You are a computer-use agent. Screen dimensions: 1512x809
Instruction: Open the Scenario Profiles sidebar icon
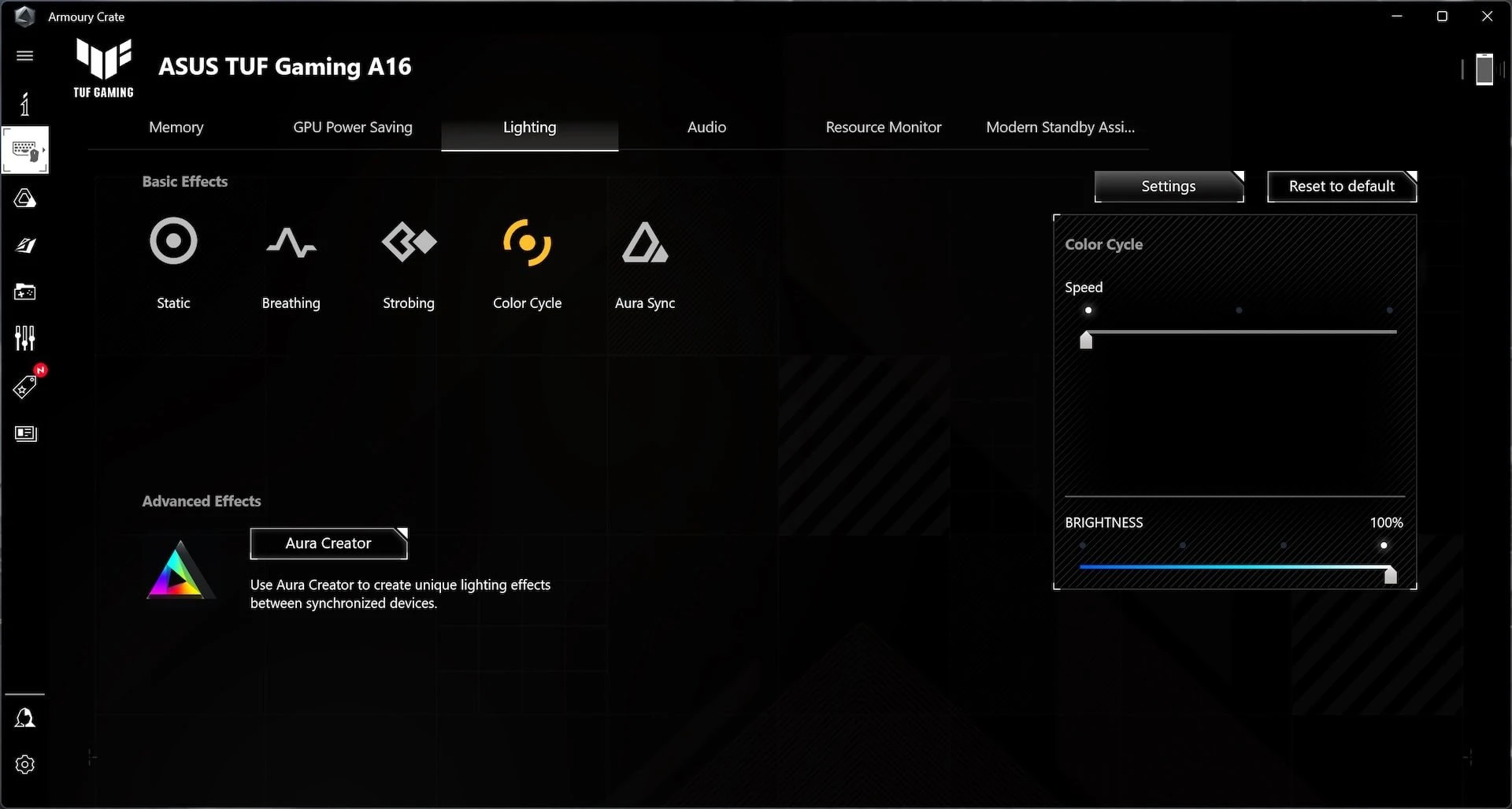[x=24, y=245]
